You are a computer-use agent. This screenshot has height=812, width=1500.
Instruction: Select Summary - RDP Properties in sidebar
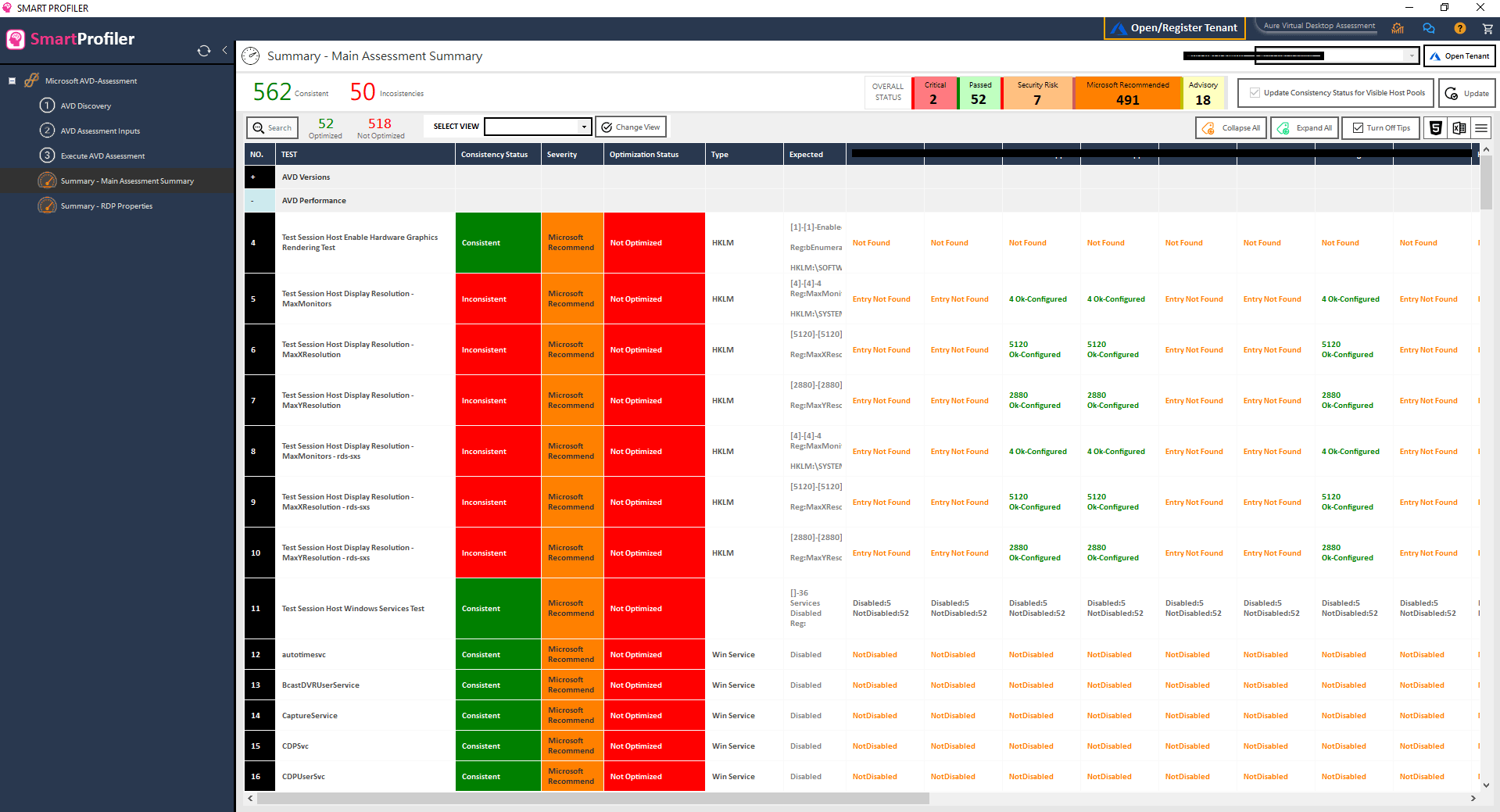pyautogui.click(x=107, y=206)
